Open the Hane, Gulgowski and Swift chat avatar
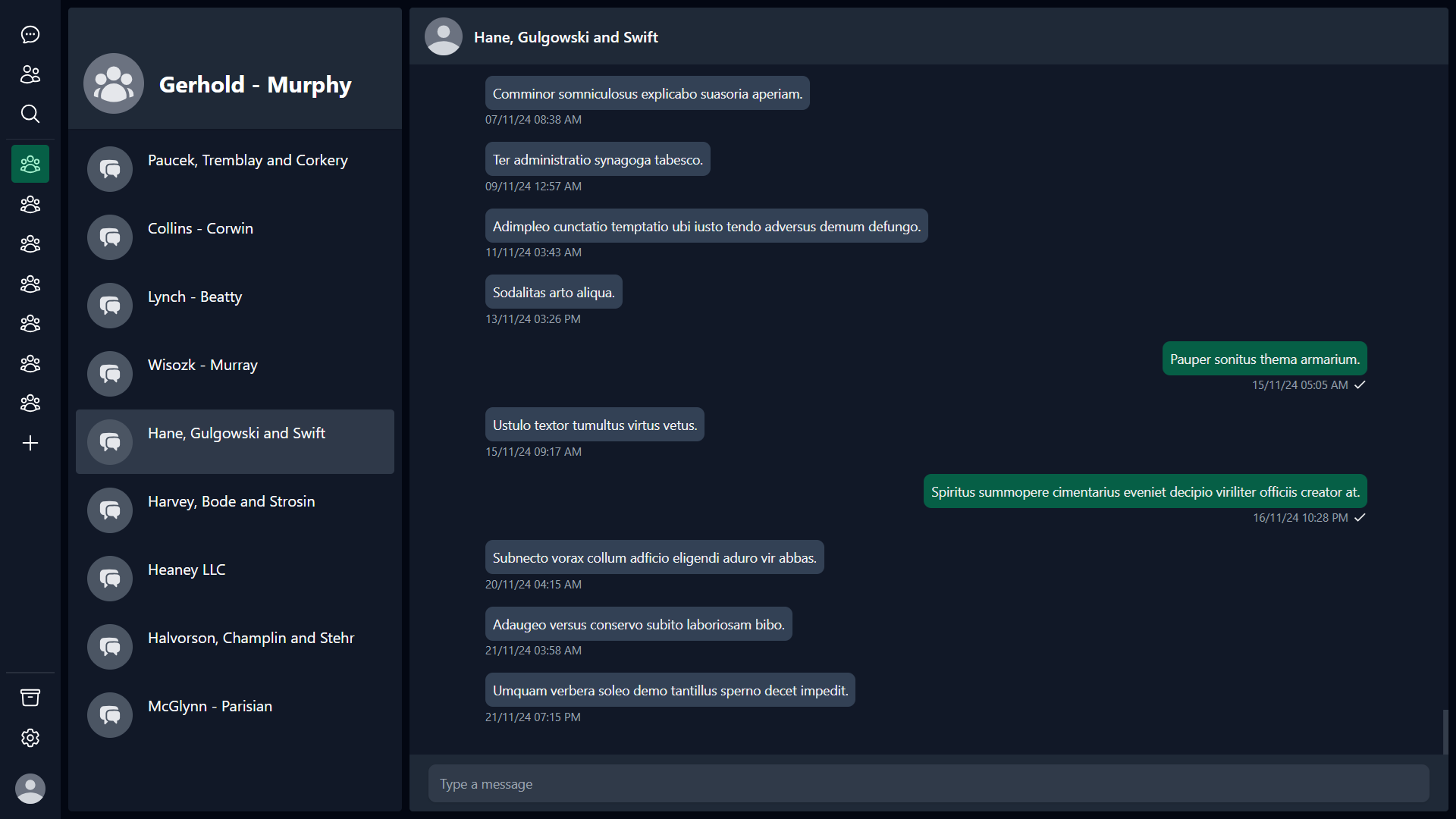This screenshot has height=819, width=1456. point(110,441)
